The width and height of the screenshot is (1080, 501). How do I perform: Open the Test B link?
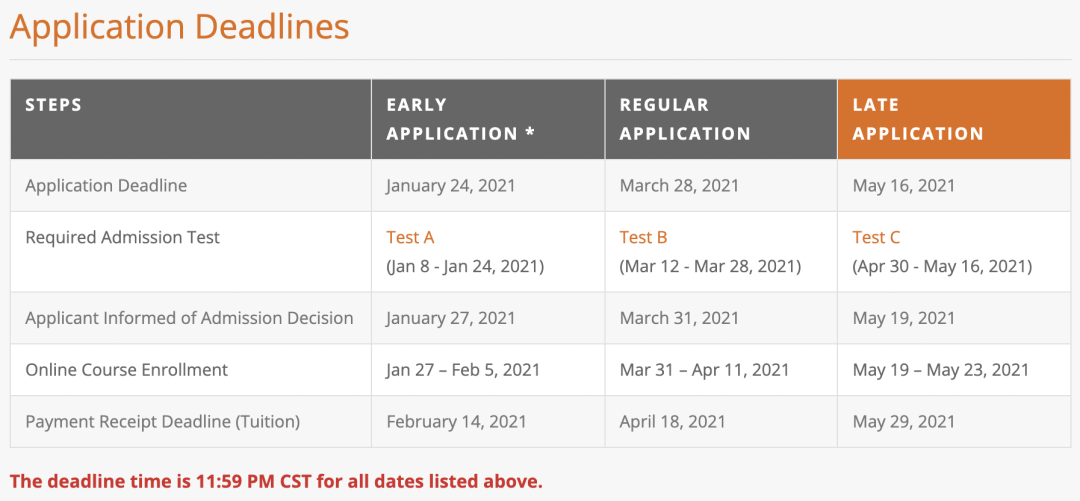(x=643, y=238)
